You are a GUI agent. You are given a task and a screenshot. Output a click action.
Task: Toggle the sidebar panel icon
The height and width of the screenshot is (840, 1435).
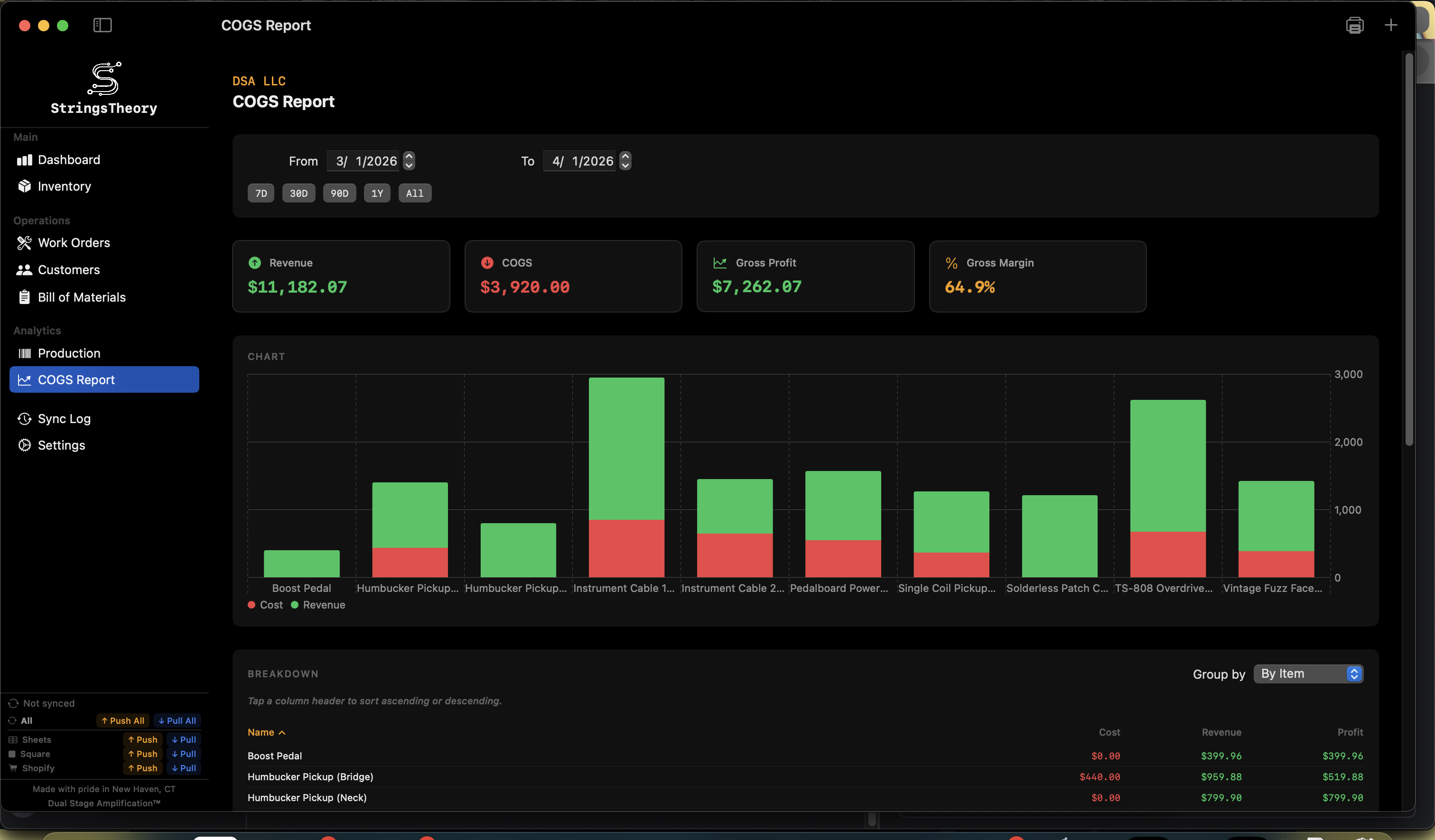[x=102, y=25]
